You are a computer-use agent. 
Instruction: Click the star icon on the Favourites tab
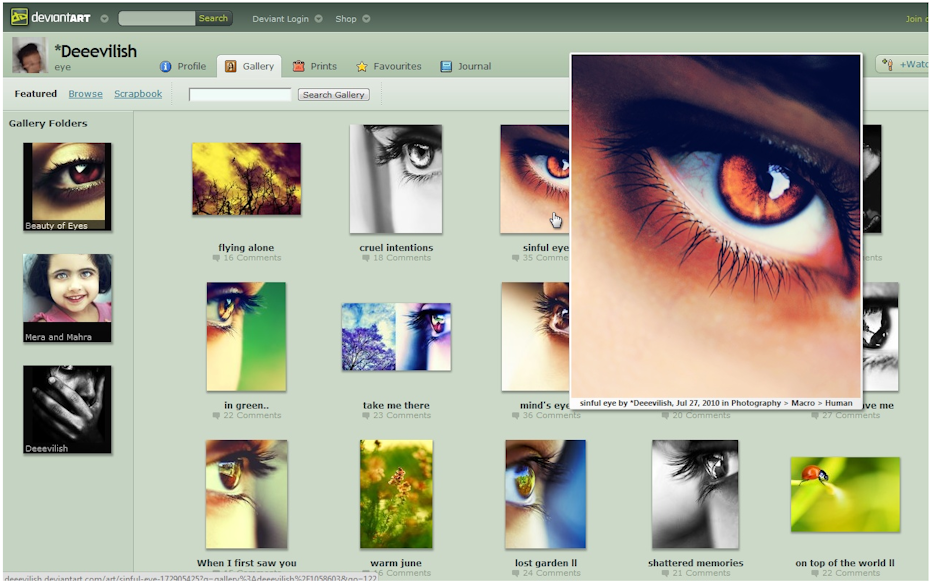coord(362,66)
